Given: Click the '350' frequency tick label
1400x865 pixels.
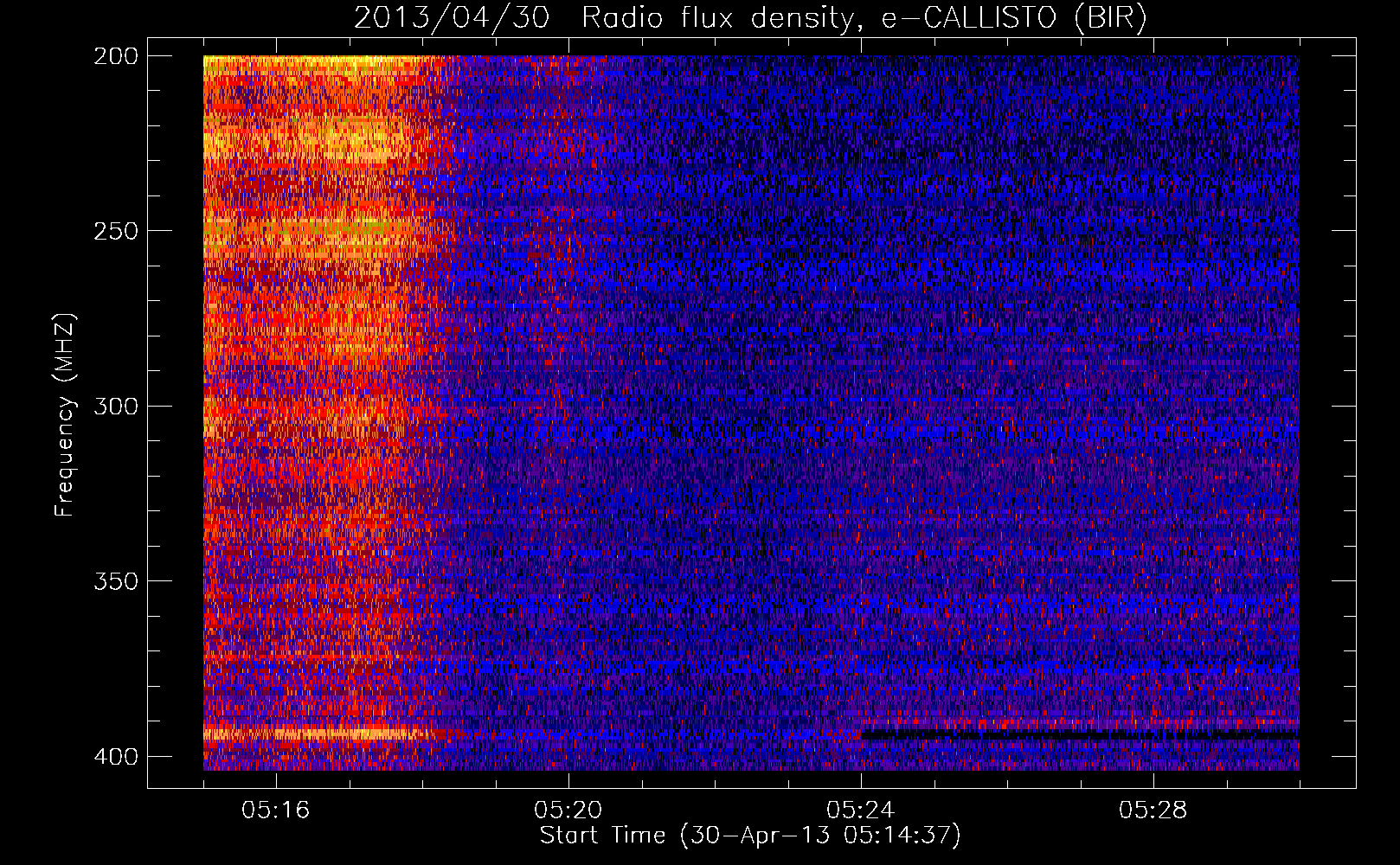Looking at the screenshot, I should (x=115, y=580).
